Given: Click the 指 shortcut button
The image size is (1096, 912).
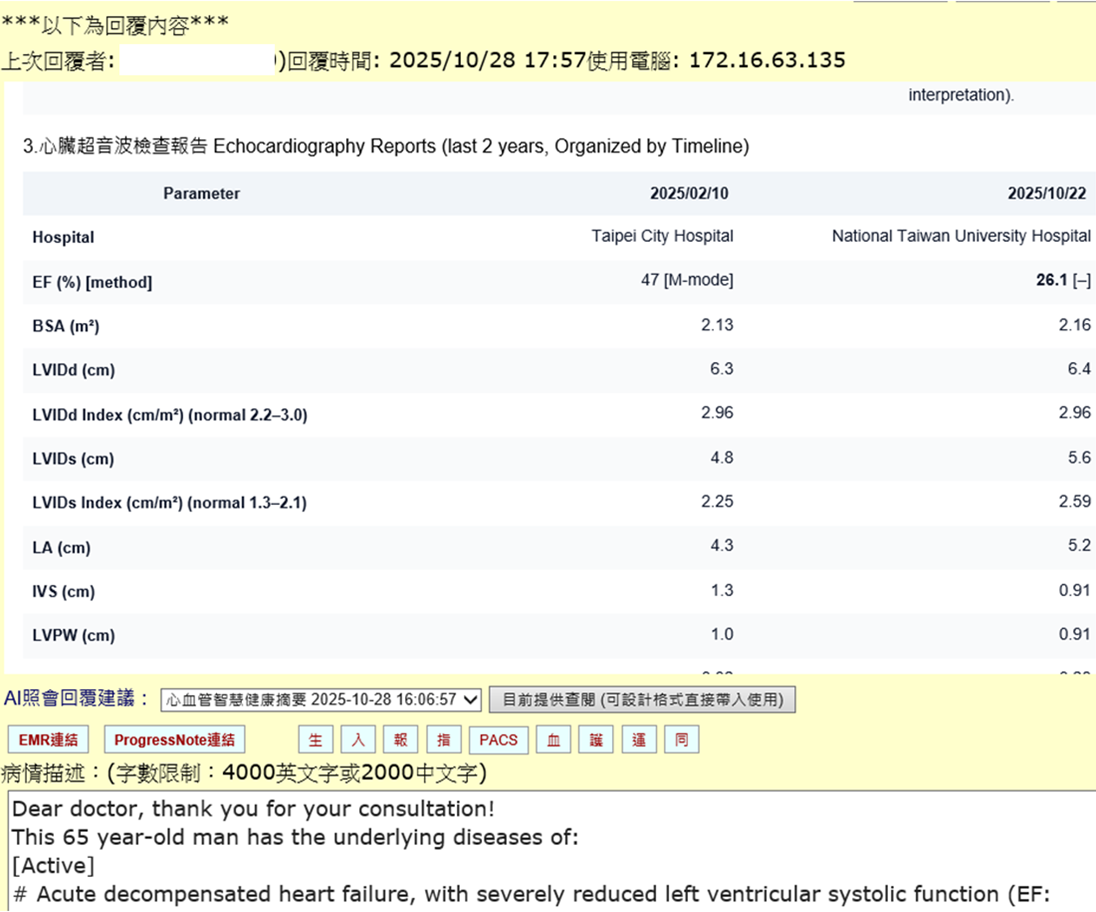Looking at the screenshot, I should pyautogui.click(x=444, y=740).
